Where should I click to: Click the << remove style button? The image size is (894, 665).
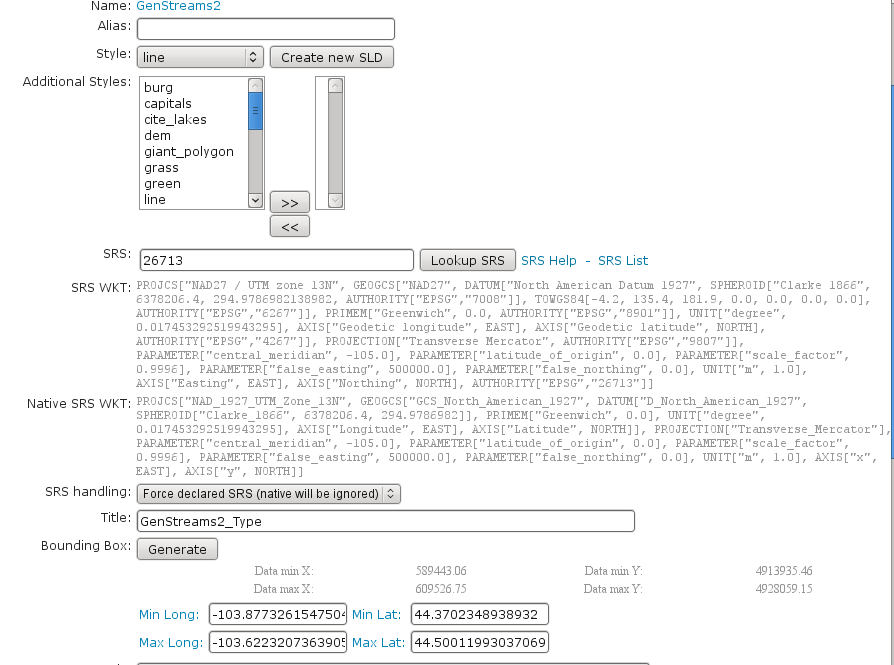289,227
